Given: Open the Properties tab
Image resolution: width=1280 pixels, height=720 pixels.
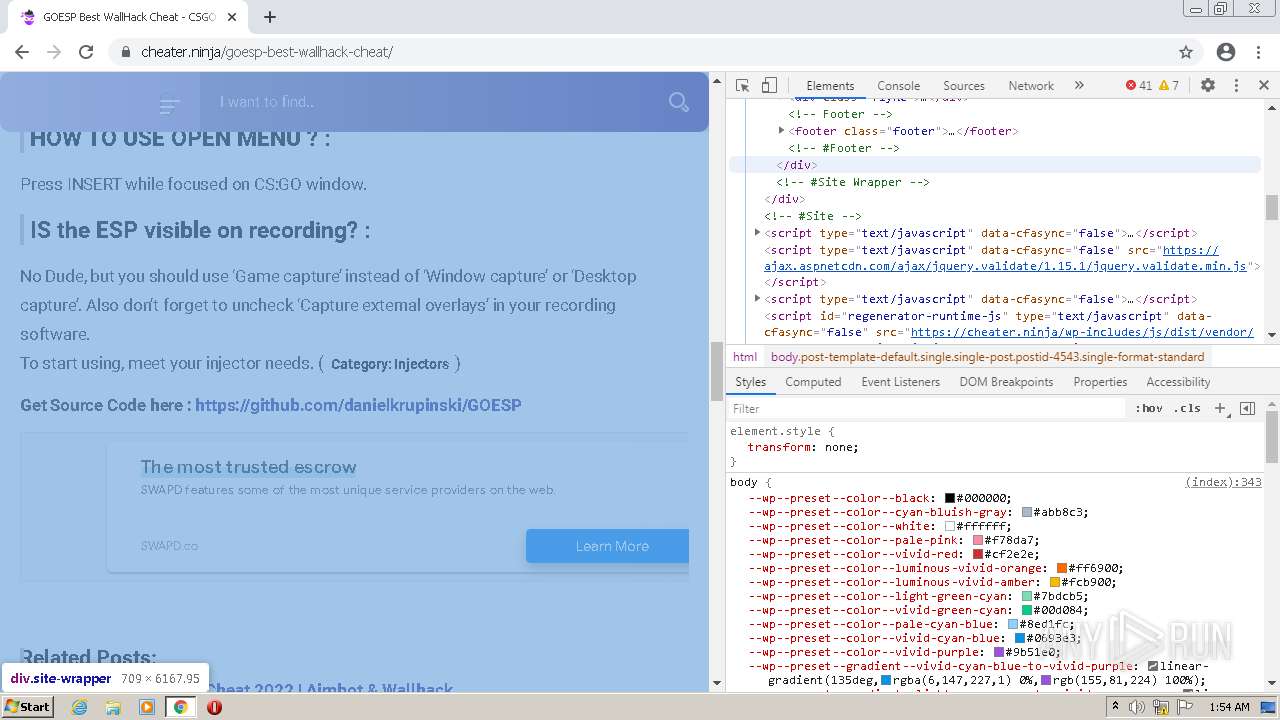Looking at the screenshot, I should coord(1100,382).
